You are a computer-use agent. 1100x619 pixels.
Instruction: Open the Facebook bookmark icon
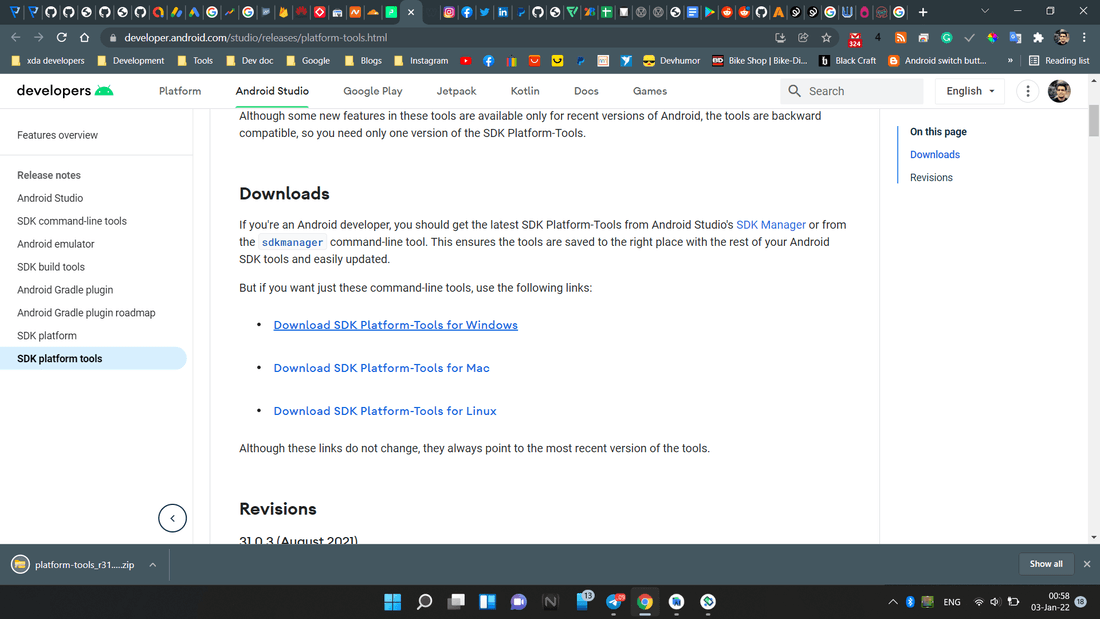(488, 61)
